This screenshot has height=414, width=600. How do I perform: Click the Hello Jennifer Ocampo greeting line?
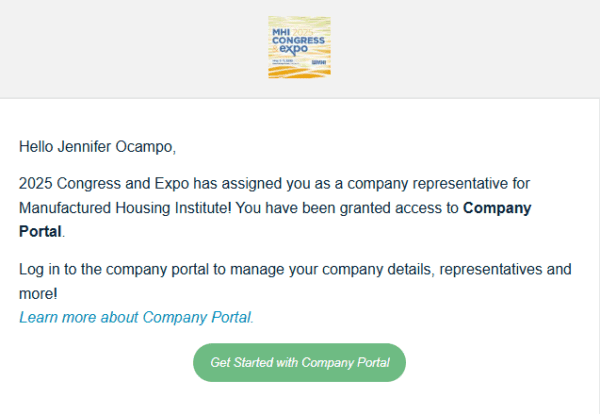pyautogui.click(x=97, y=147)
